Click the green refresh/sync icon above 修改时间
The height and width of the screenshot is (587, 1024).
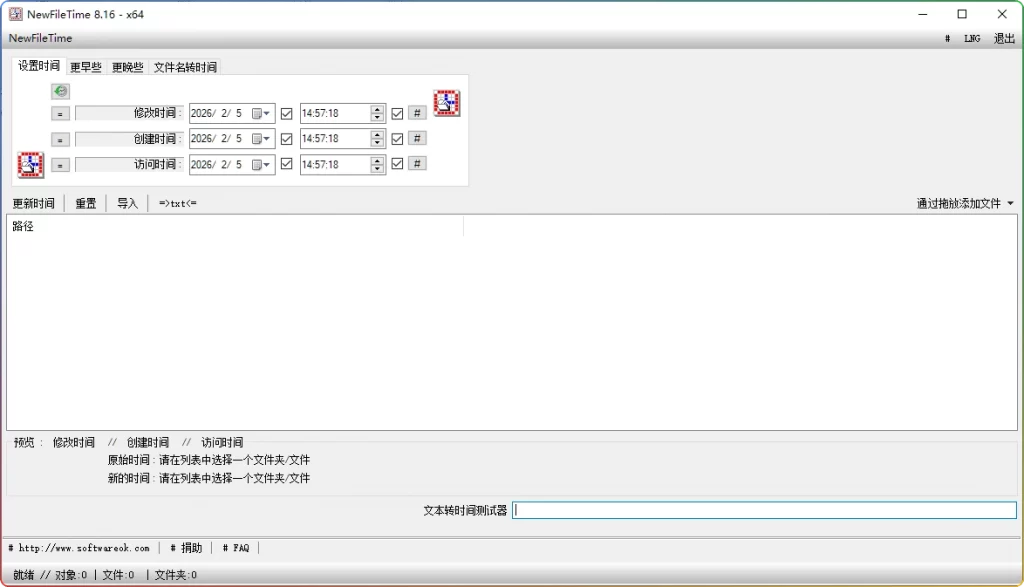click(60, 91)
